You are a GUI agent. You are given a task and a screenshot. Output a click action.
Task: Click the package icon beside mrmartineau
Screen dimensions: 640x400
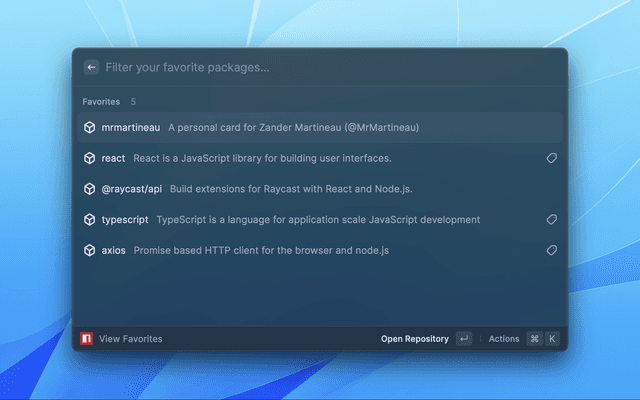point(89,128)
